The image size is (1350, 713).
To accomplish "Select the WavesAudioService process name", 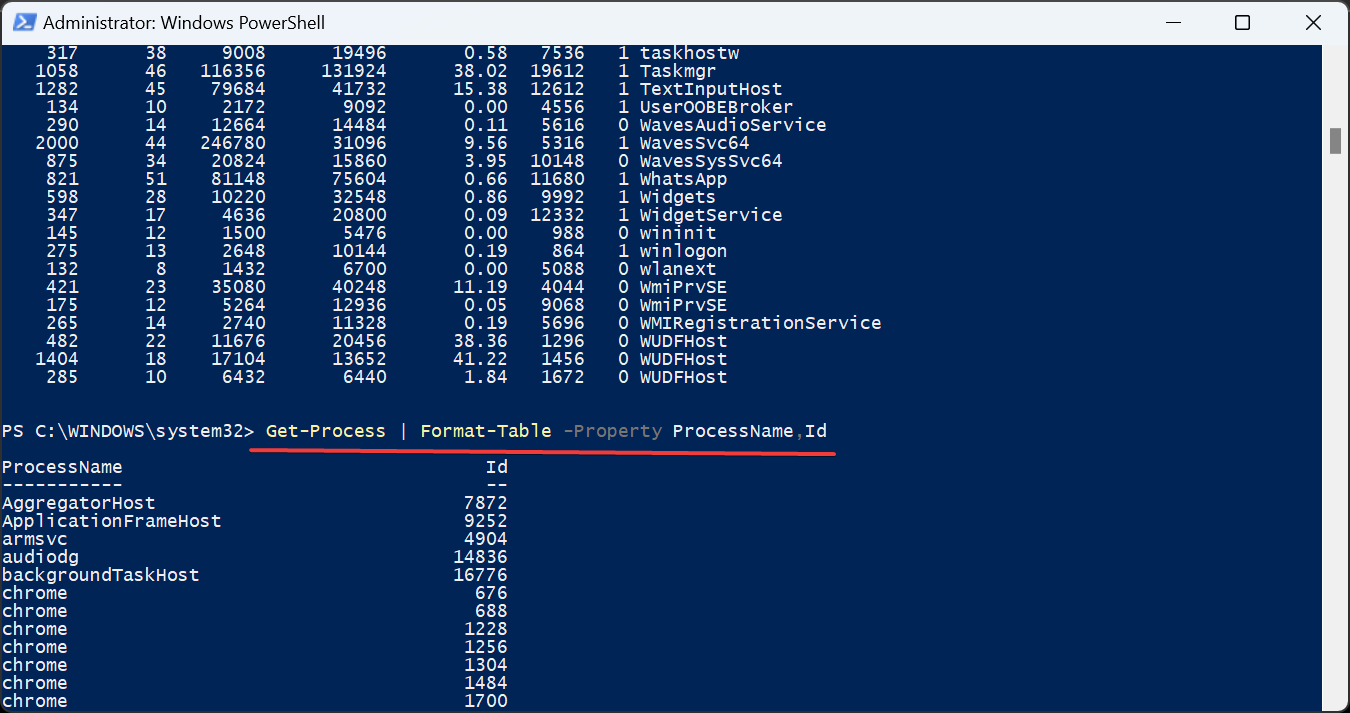I will (x=734, y=125).
